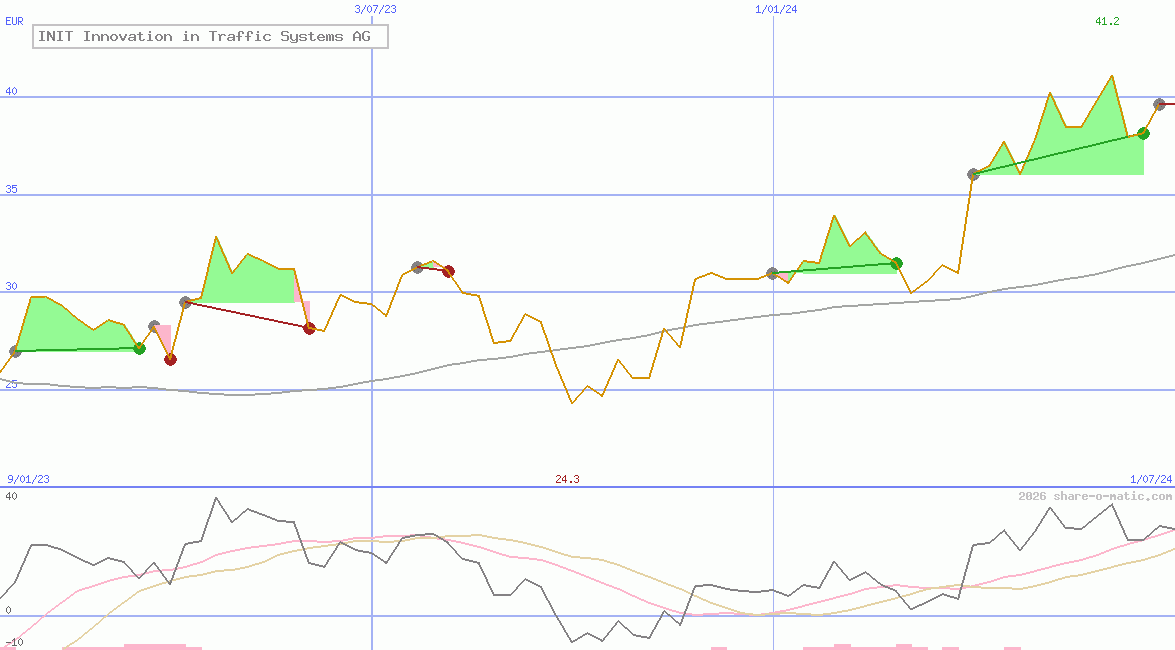Click the last grey marker just under 40 EUR
Viewport: 1175px width, 650px height.
click(1159, 104)
